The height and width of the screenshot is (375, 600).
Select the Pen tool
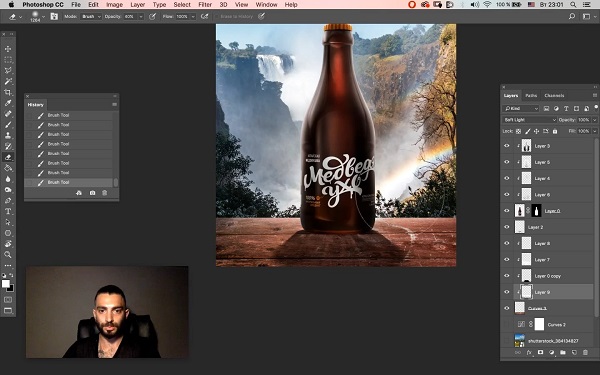[8, 200]
